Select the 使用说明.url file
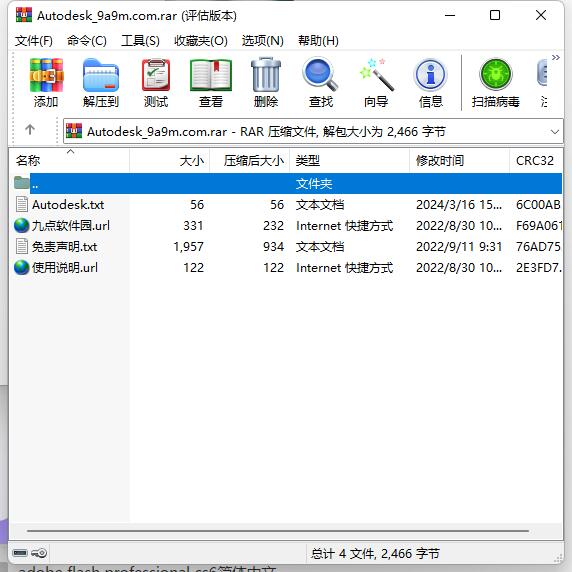Screen dimensions: 572x572 pos(65,268)
